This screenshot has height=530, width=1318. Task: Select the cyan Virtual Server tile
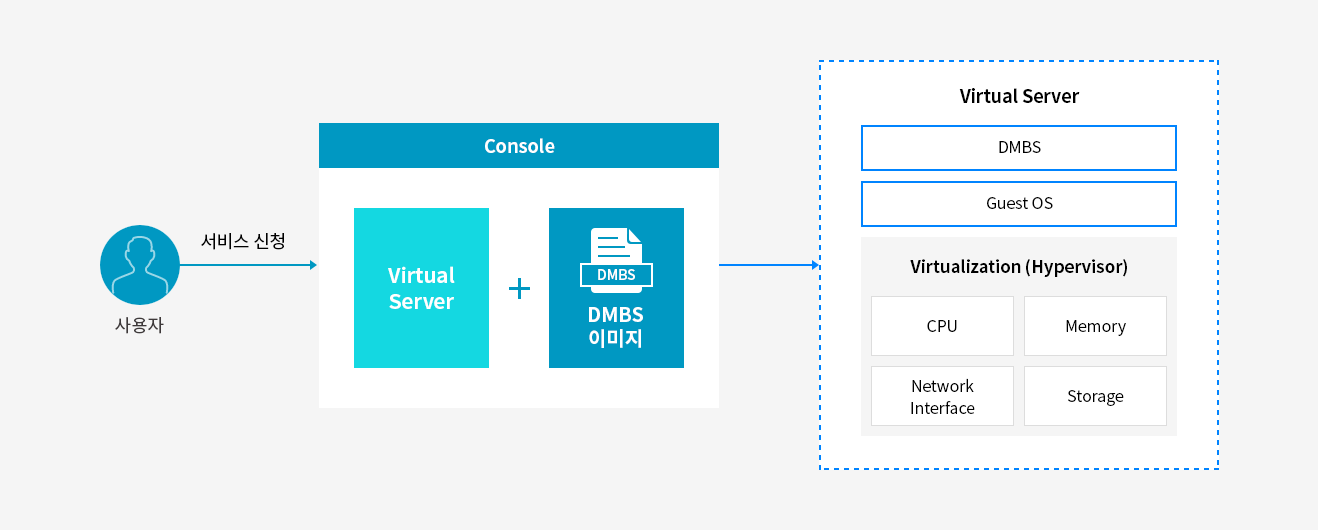421,288
